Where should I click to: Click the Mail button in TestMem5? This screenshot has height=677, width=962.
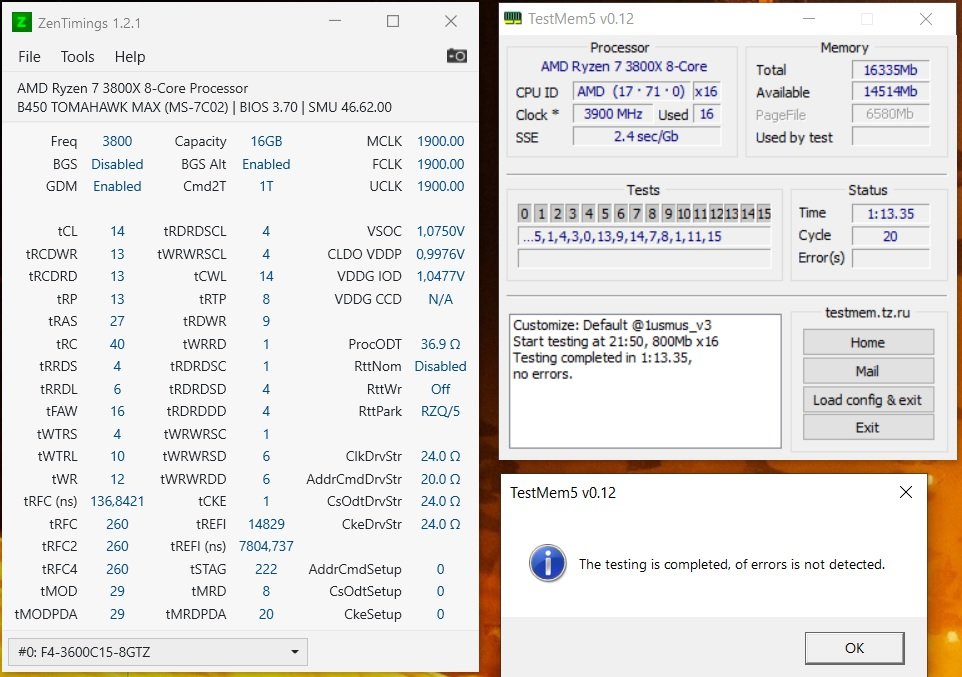(x=868, y=371)
